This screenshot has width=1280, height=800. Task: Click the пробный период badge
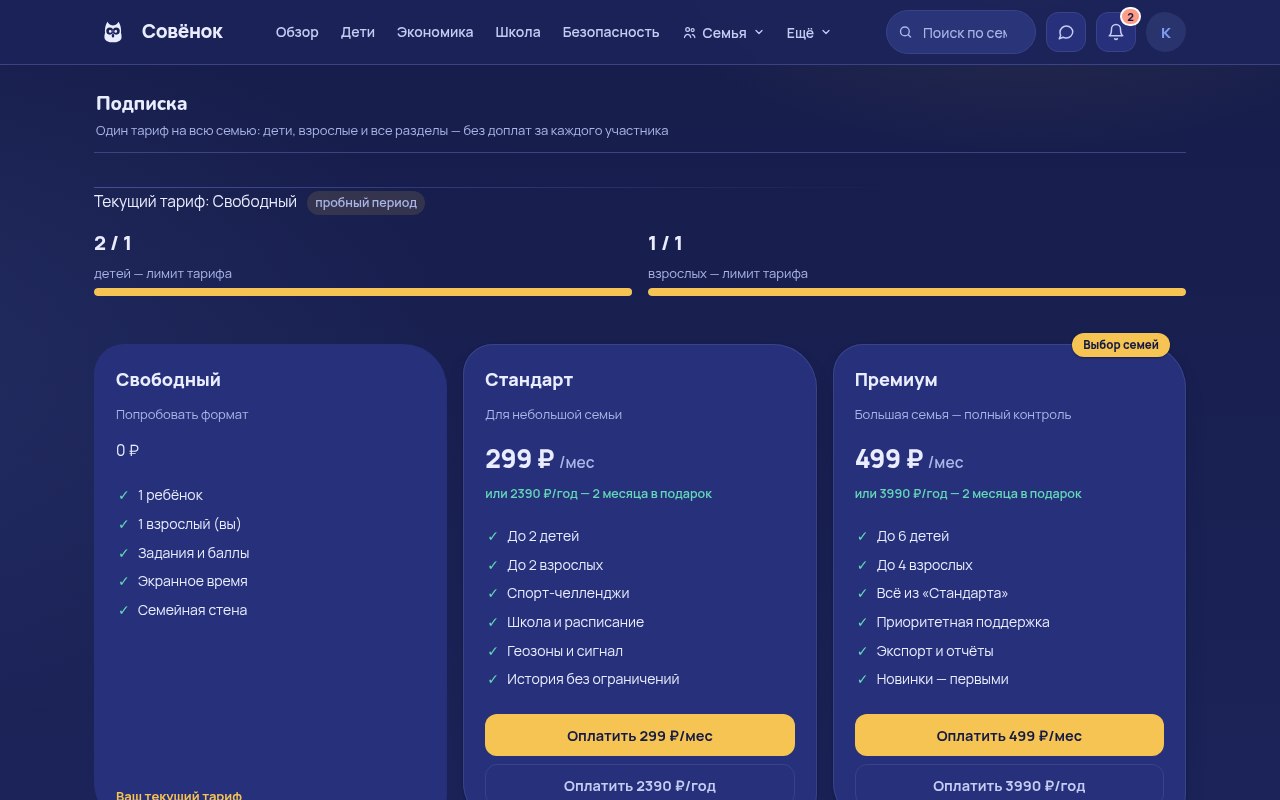point(366,203)
